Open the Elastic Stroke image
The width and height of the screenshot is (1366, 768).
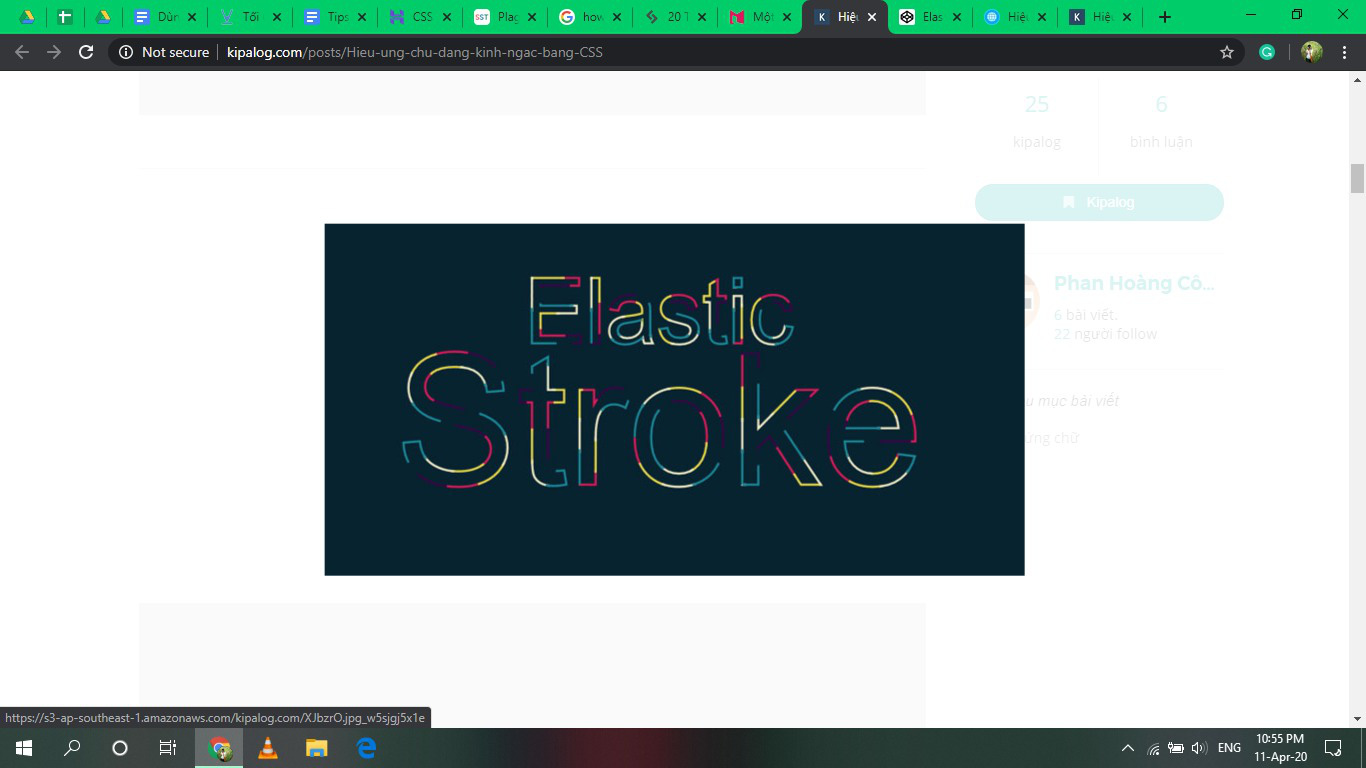(675, 399)
